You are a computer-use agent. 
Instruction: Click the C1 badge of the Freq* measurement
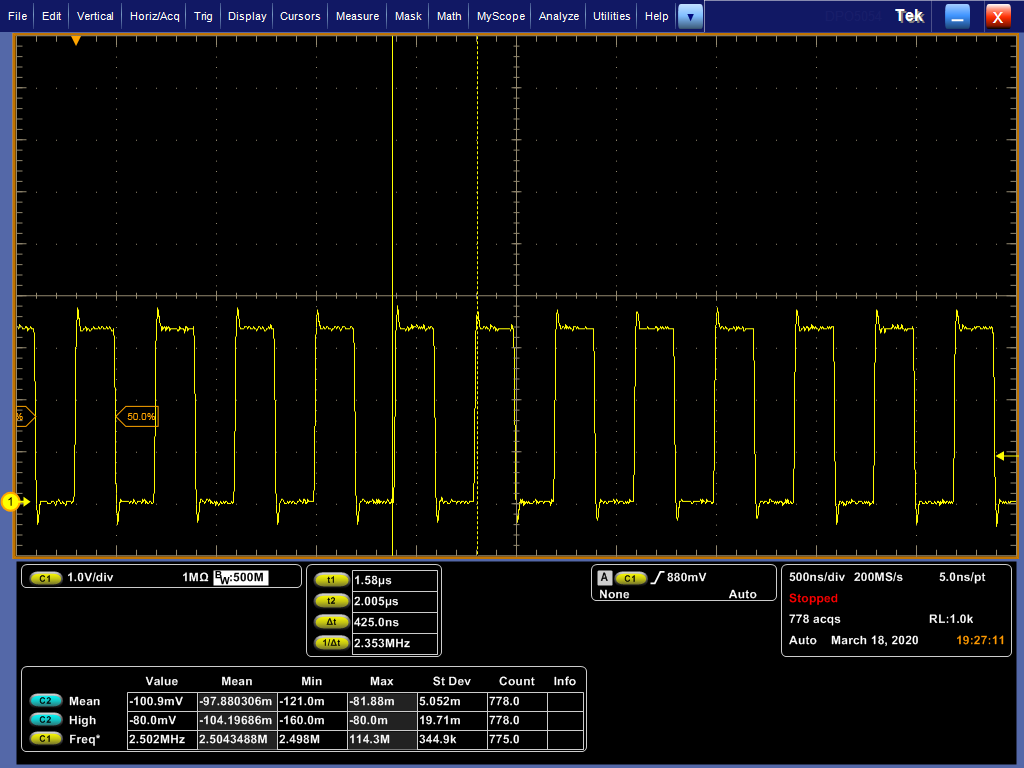tap(45, 739)
